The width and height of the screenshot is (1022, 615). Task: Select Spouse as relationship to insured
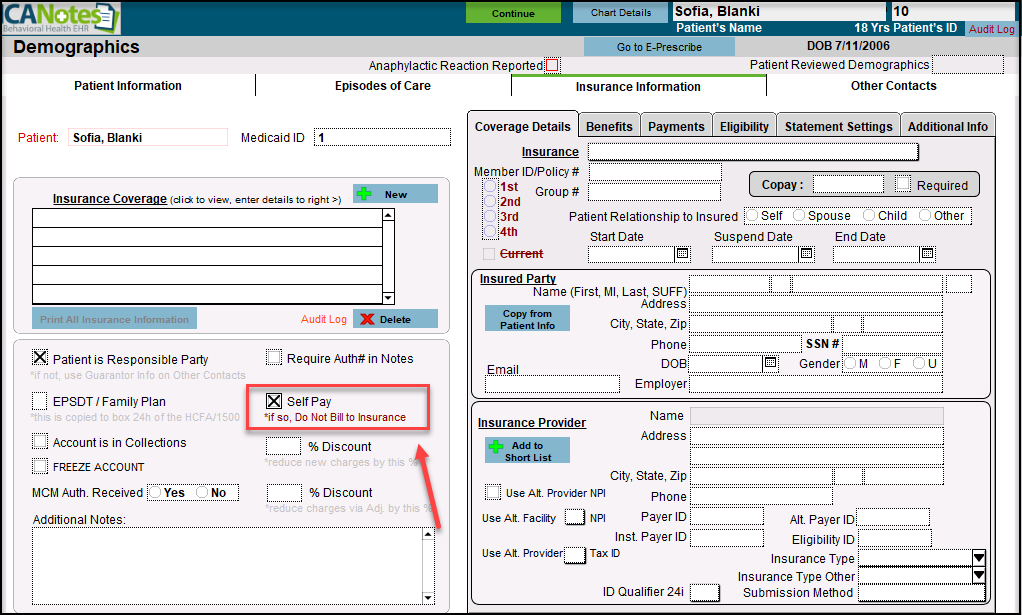point(800,216)
